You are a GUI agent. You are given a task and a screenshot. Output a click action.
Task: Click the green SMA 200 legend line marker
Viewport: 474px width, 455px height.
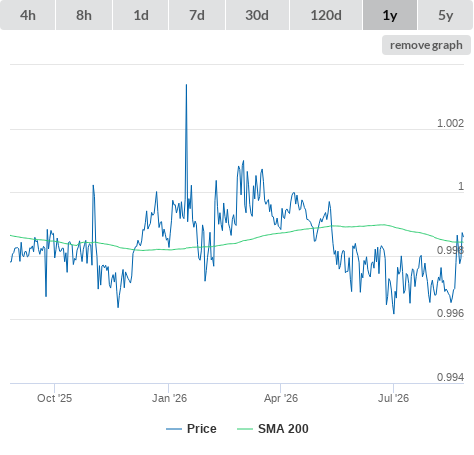245,429
